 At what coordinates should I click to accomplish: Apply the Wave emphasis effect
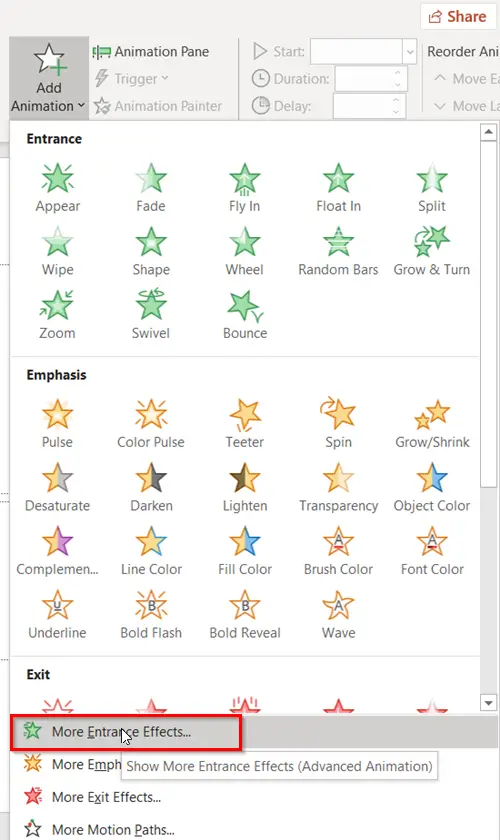coord(338,614)
